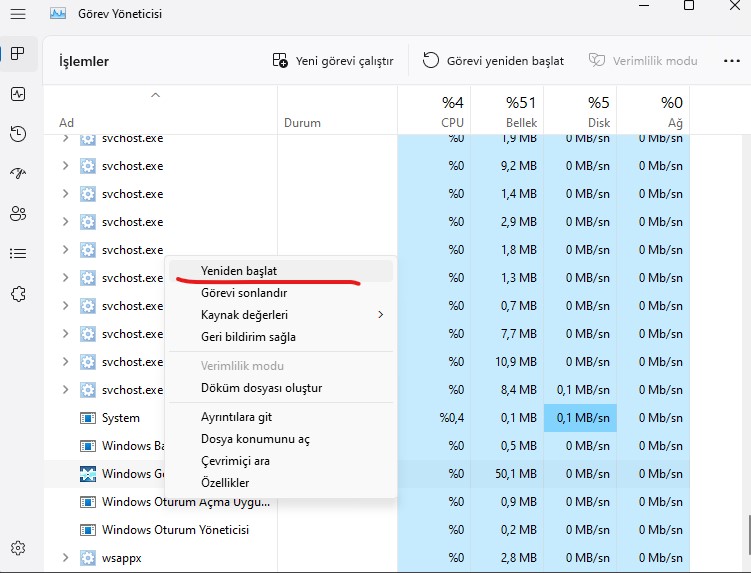The width and height of the screenshot is (751, 573).
Task: Click the %0,4 CPU cell of System
Action: [434, 418]
